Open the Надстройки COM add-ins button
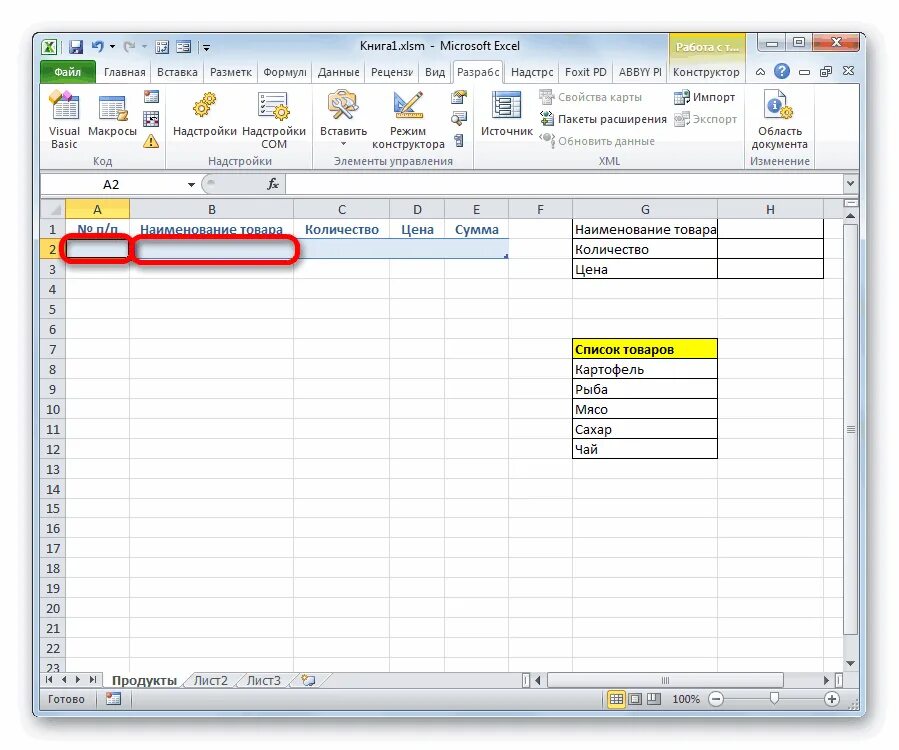 [274, 120]
